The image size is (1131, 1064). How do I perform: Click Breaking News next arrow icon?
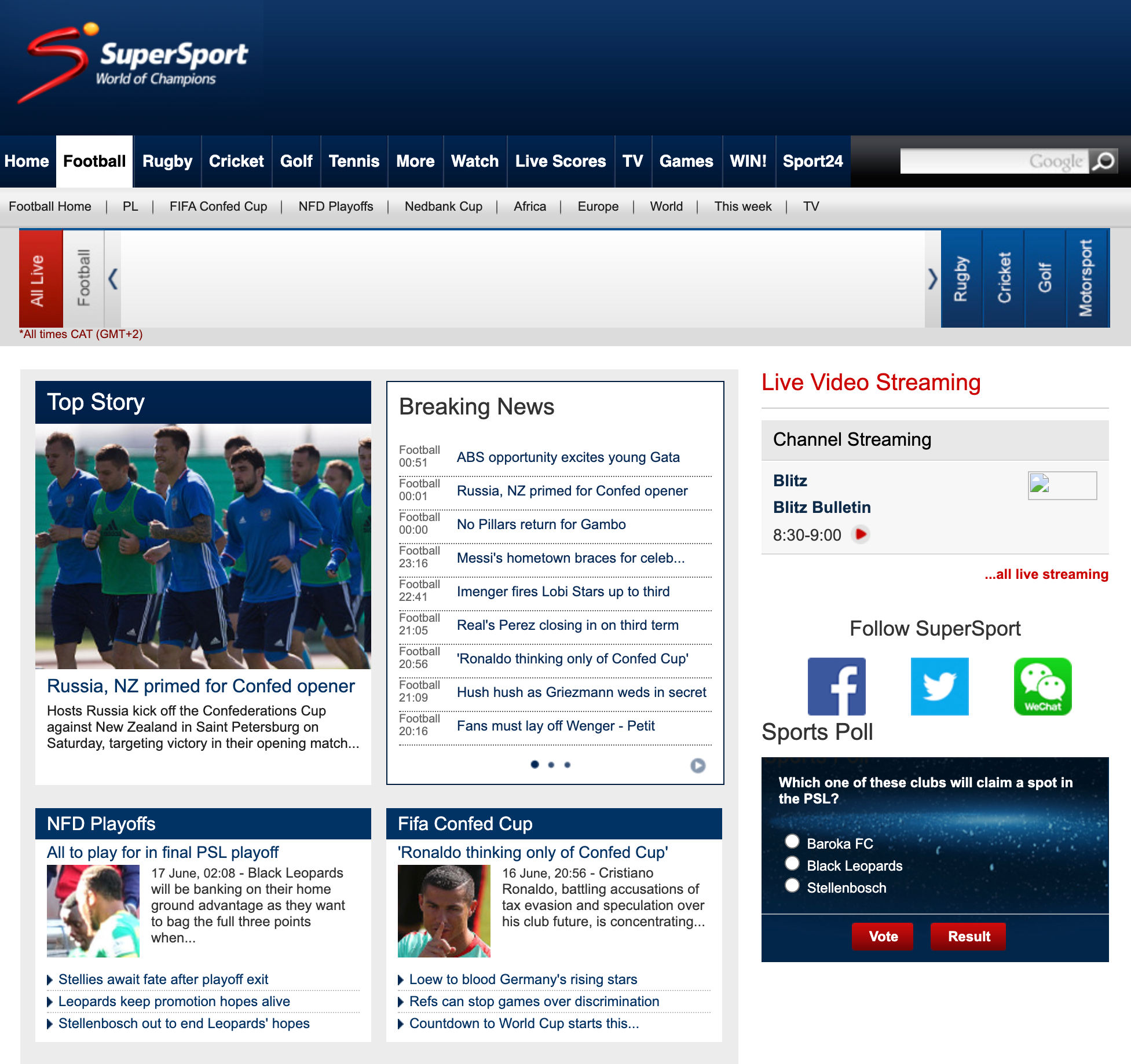click(698, 765)
